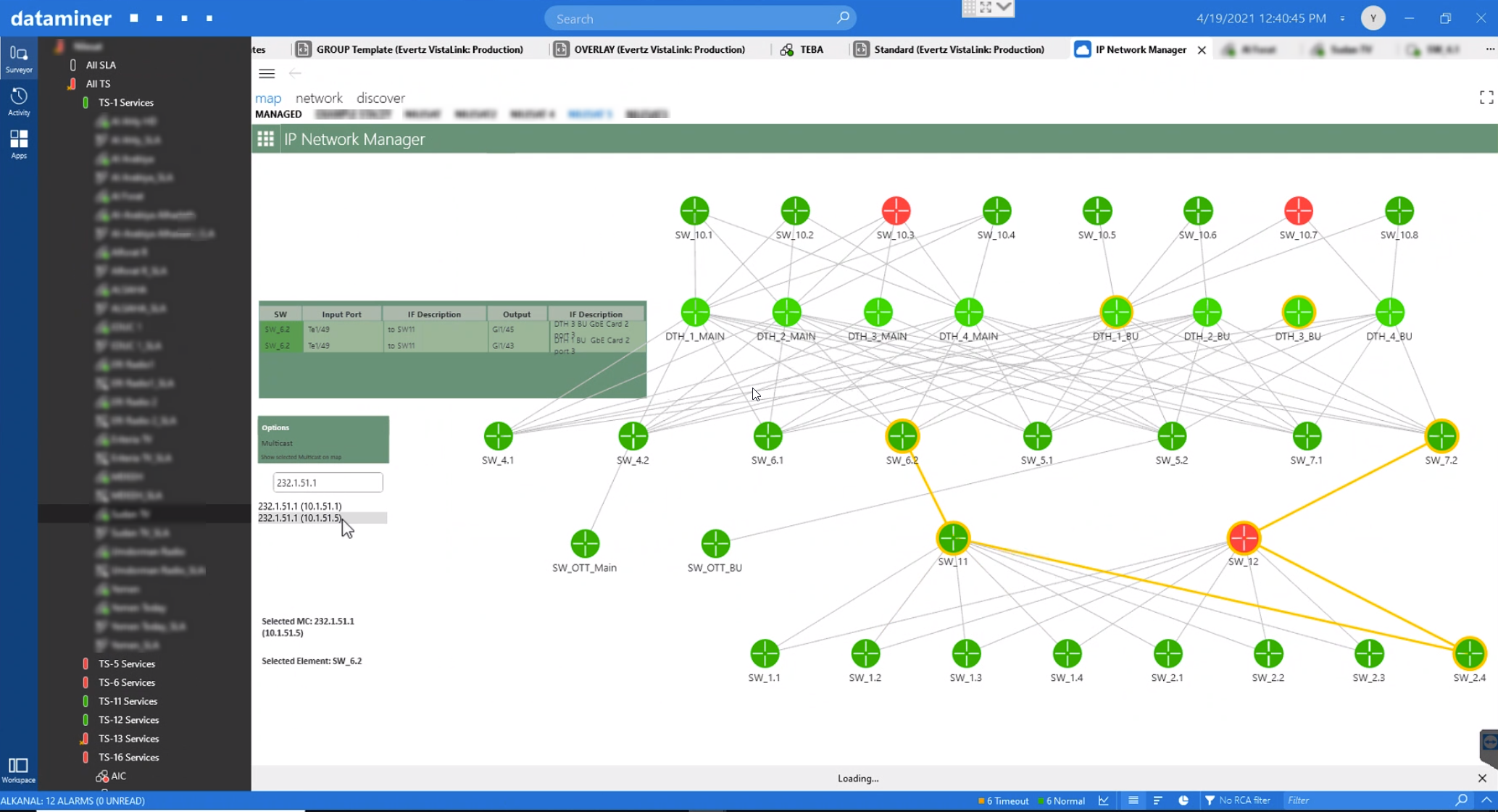Select All TS in the surveyor tree
This screenshot has width=1498, height=812.
point(99,84)
